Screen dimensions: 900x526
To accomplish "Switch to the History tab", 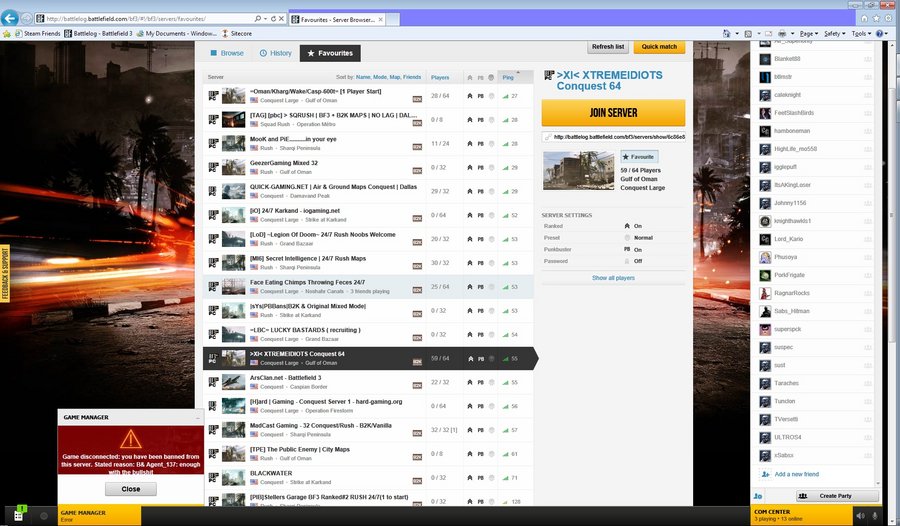I will point(275,53).
